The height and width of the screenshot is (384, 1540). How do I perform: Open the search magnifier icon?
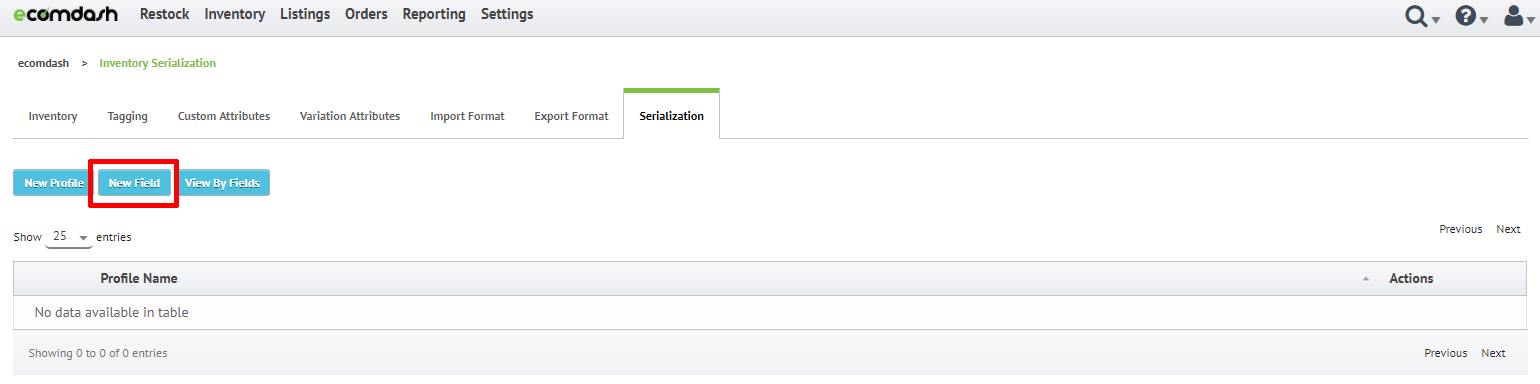coord(1416,16)
